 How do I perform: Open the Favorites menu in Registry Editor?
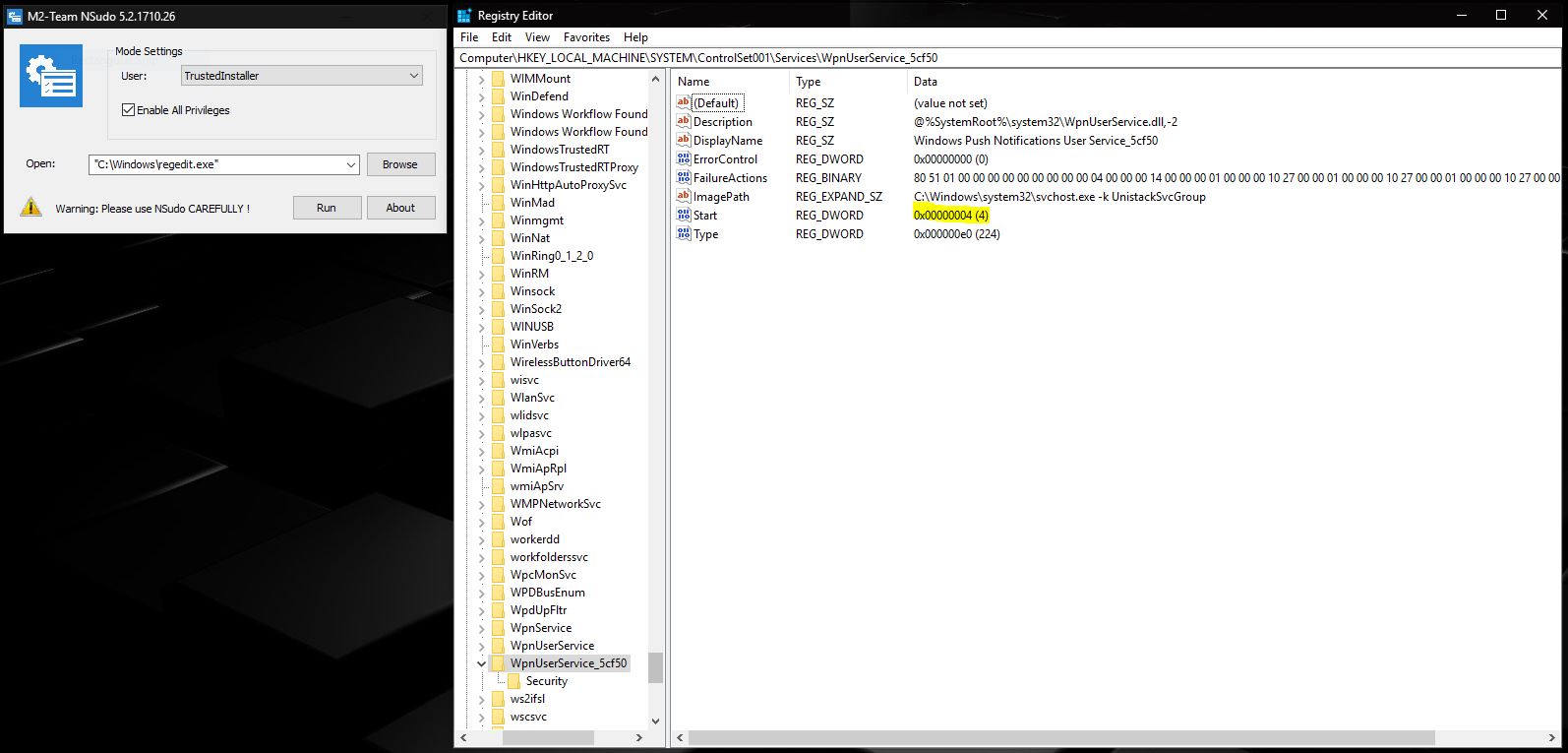(587, 37)
